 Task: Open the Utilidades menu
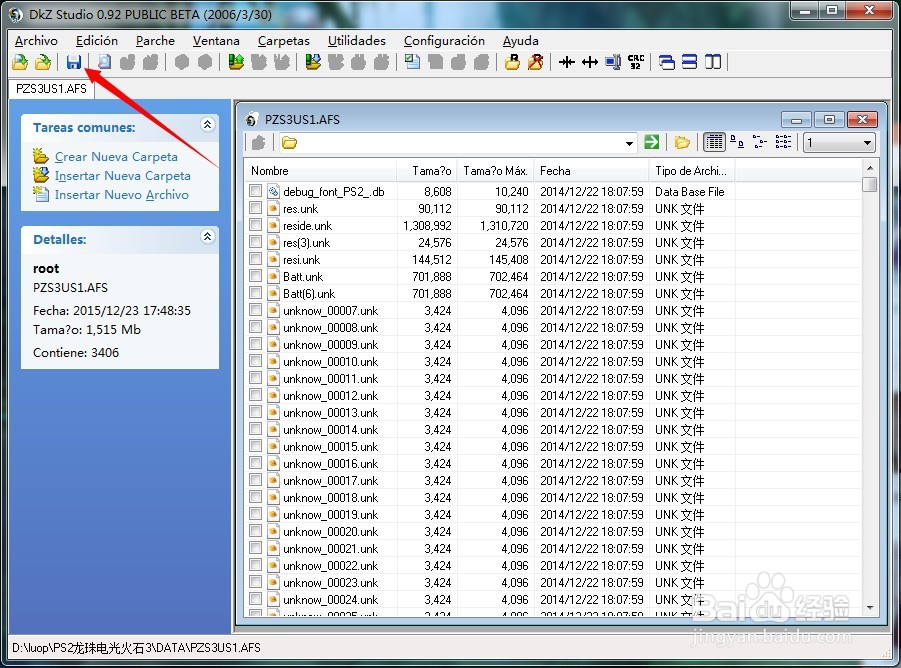tap(356, 41)
